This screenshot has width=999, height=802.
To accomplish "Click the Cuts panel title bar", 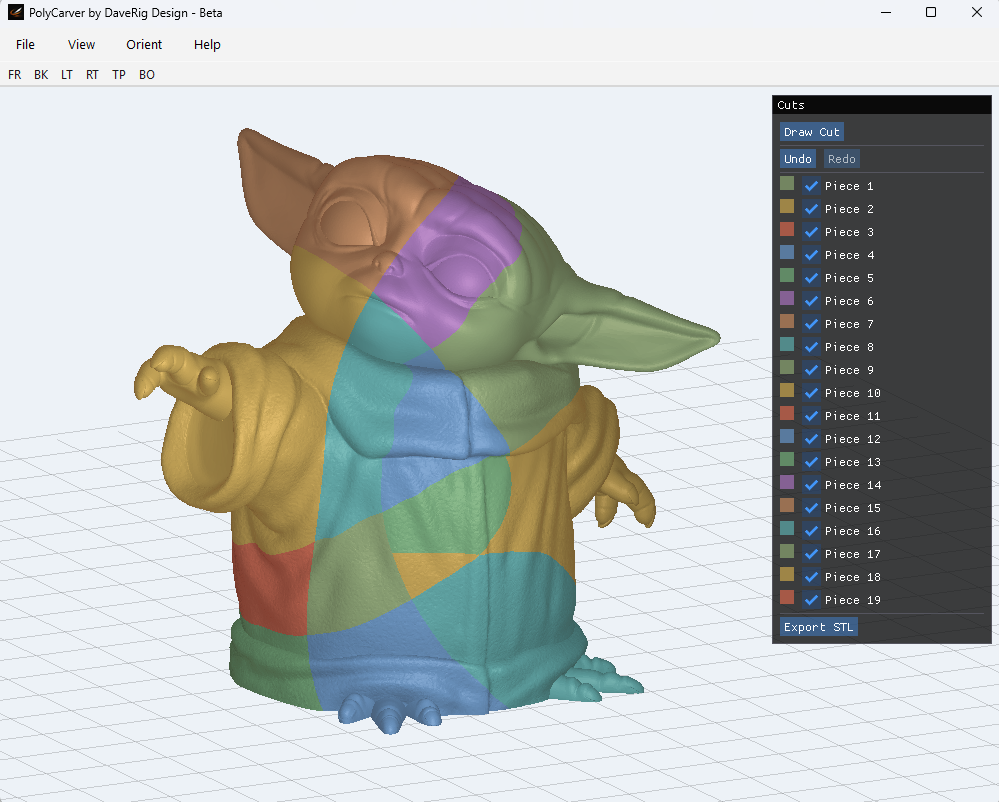I will [882, 105].
